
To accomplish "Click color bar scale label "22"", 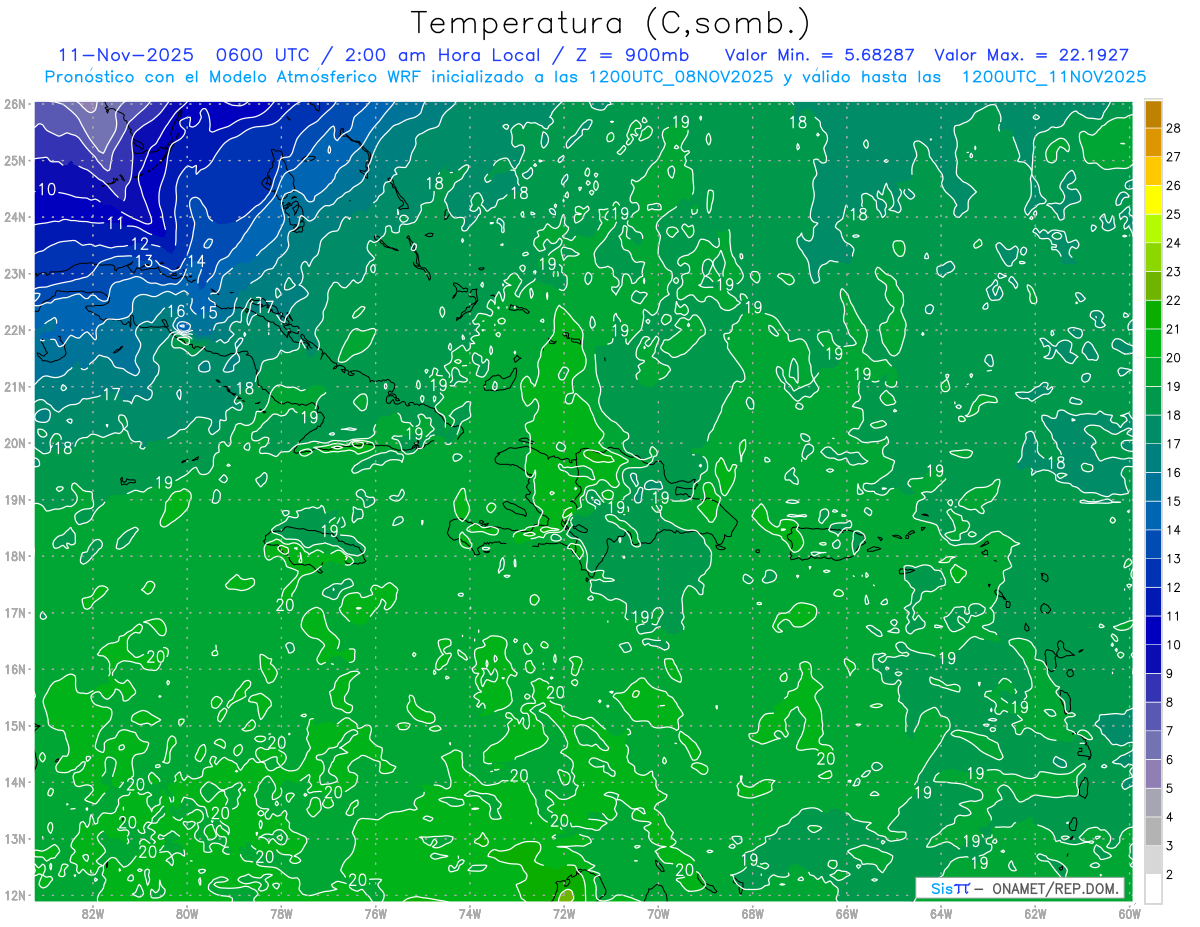I will [x=1173, y=300].
